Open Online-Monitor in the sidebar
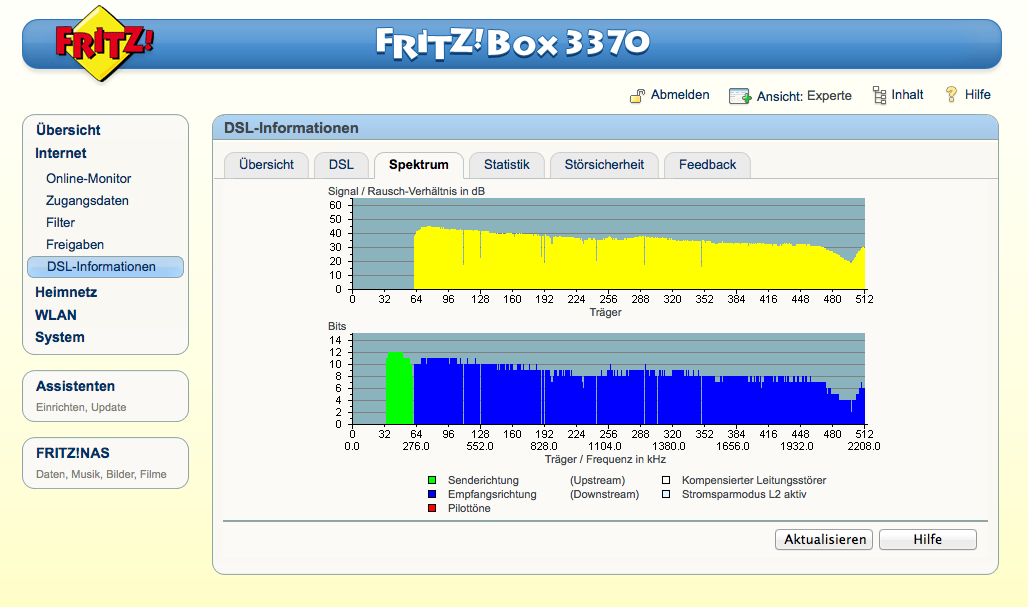This screenshot has height=607, width=1028. click(x=89, y=178)
